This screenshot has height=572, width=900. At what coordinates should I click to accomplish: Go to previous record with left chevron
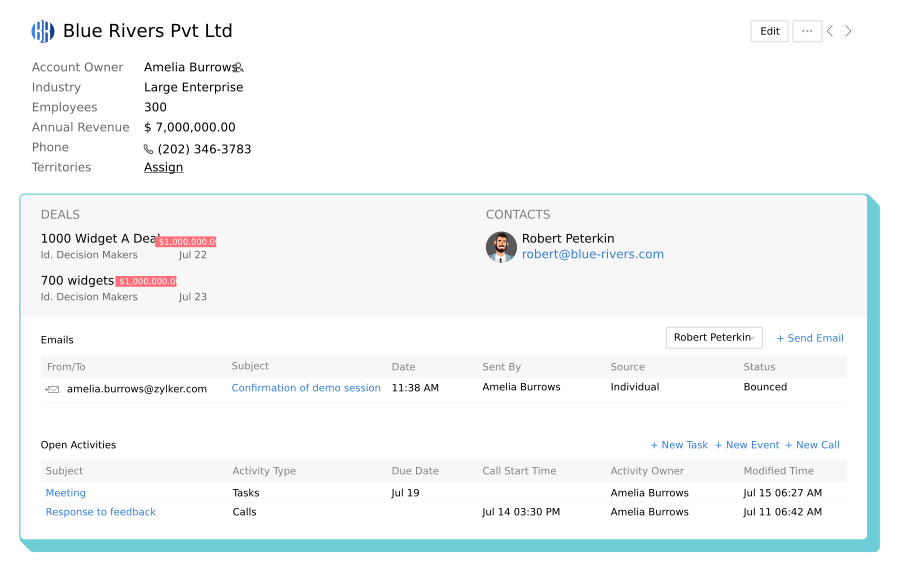point(830,31)
